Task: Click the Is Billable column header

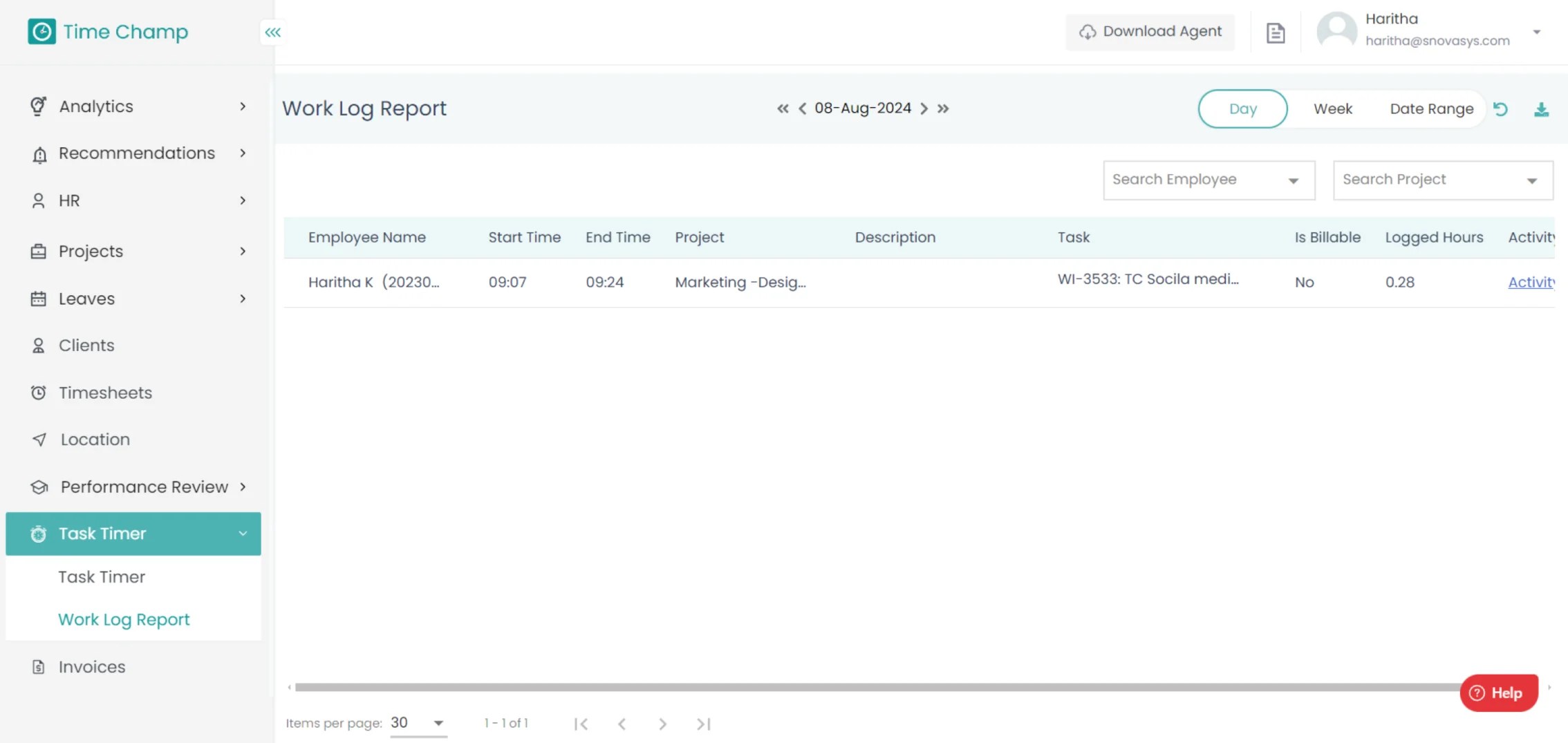Action: point(1327,237)
